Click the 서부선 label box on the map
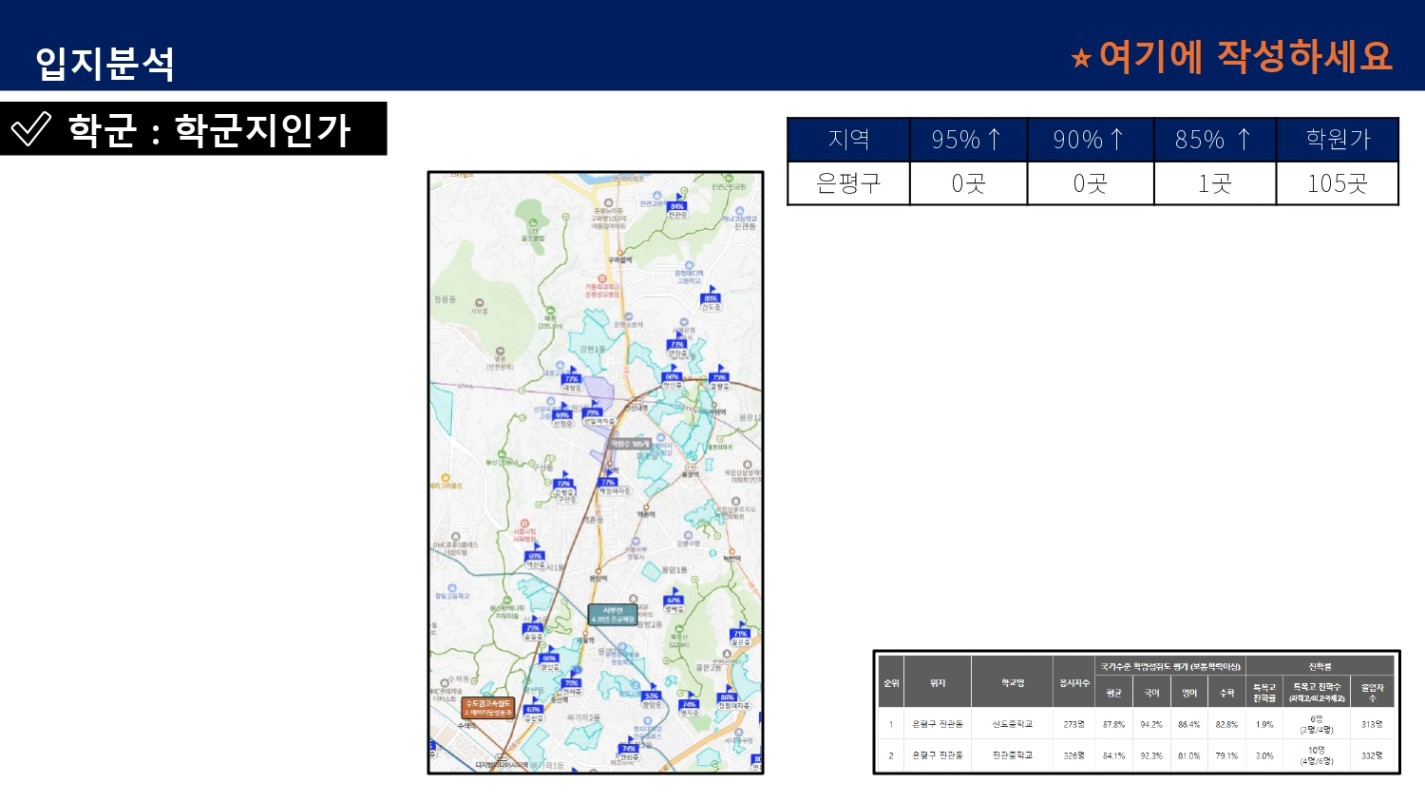The height and width of the screenshot is (802, 1425). [612, 614]
